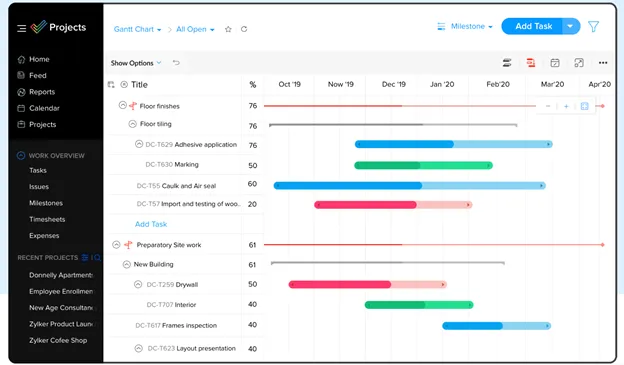Collapse the DC-T259 Drywall task

(x=138, y=284)
